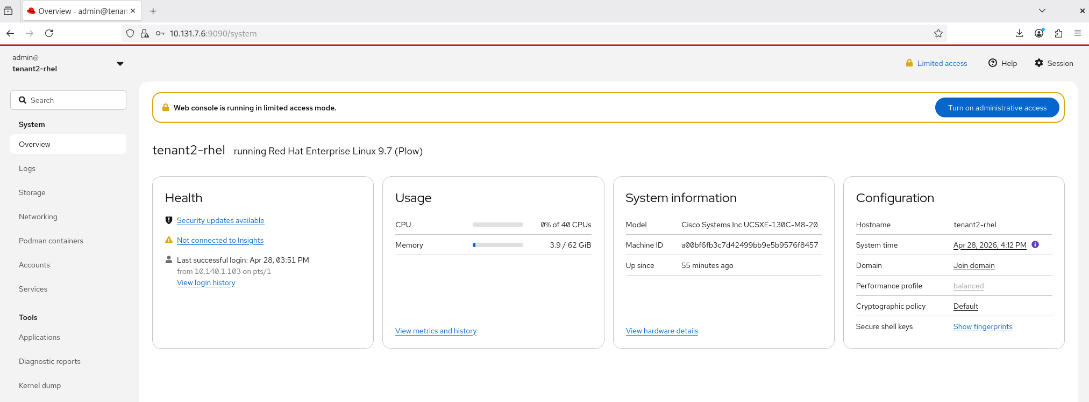This screenshot has width=1089, height=402.
Task: Select Overview in the sidebar
Action: point(68,144)
